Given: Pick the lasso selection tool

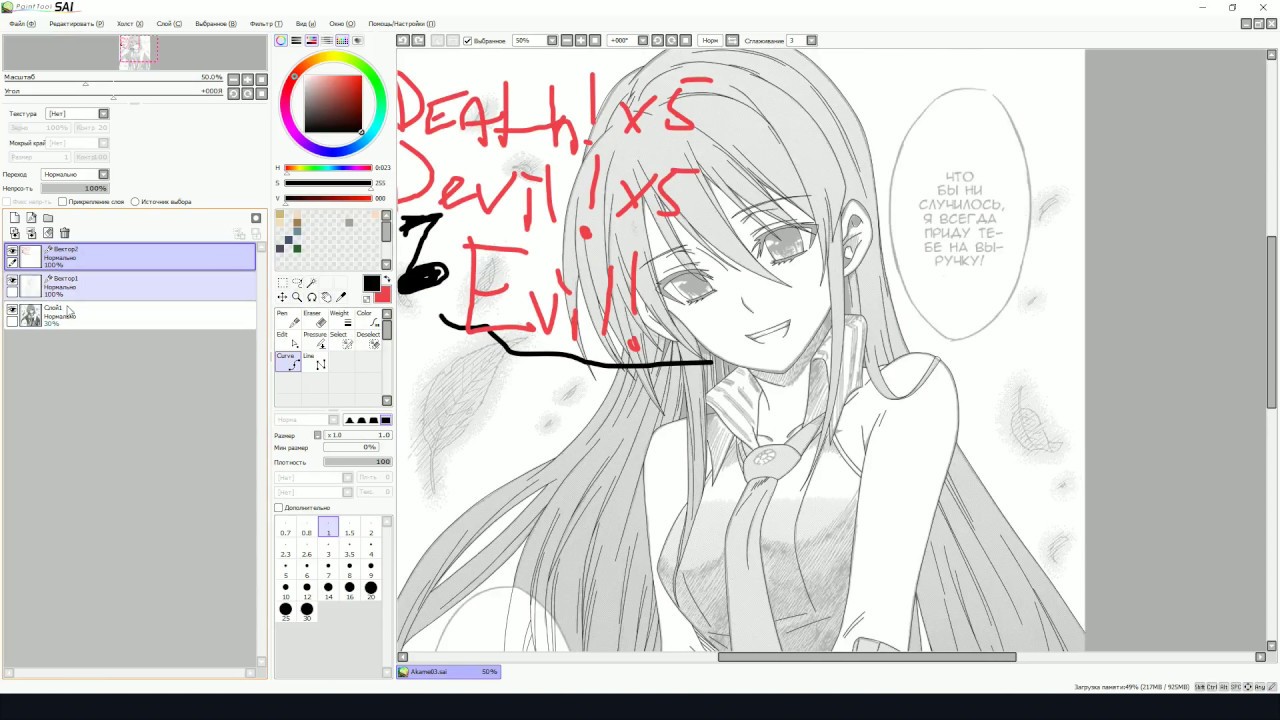Looking at the screenshot, I should point(297,283).
